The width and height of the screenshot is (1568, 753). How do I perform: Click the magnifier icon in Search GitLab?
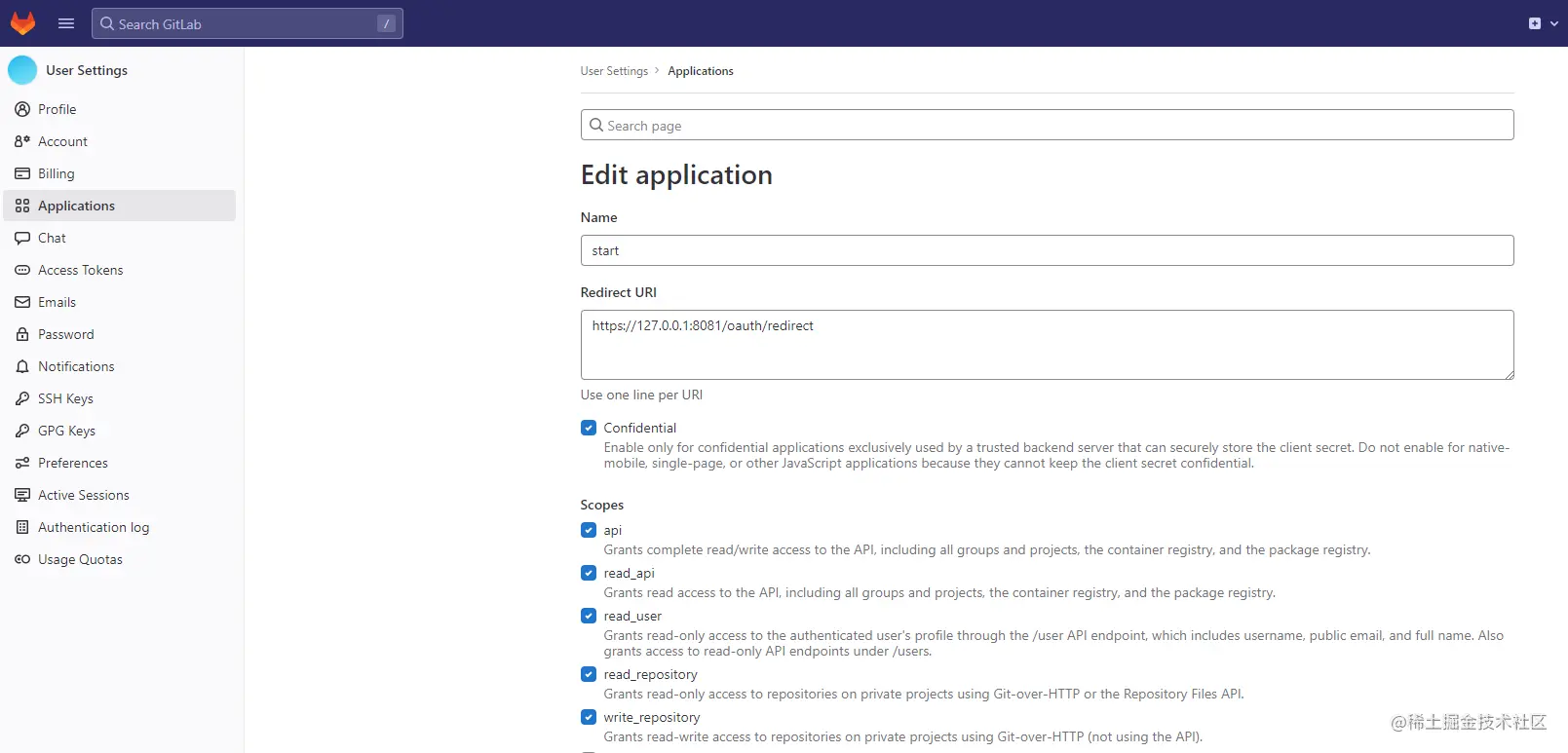[107, 23]
